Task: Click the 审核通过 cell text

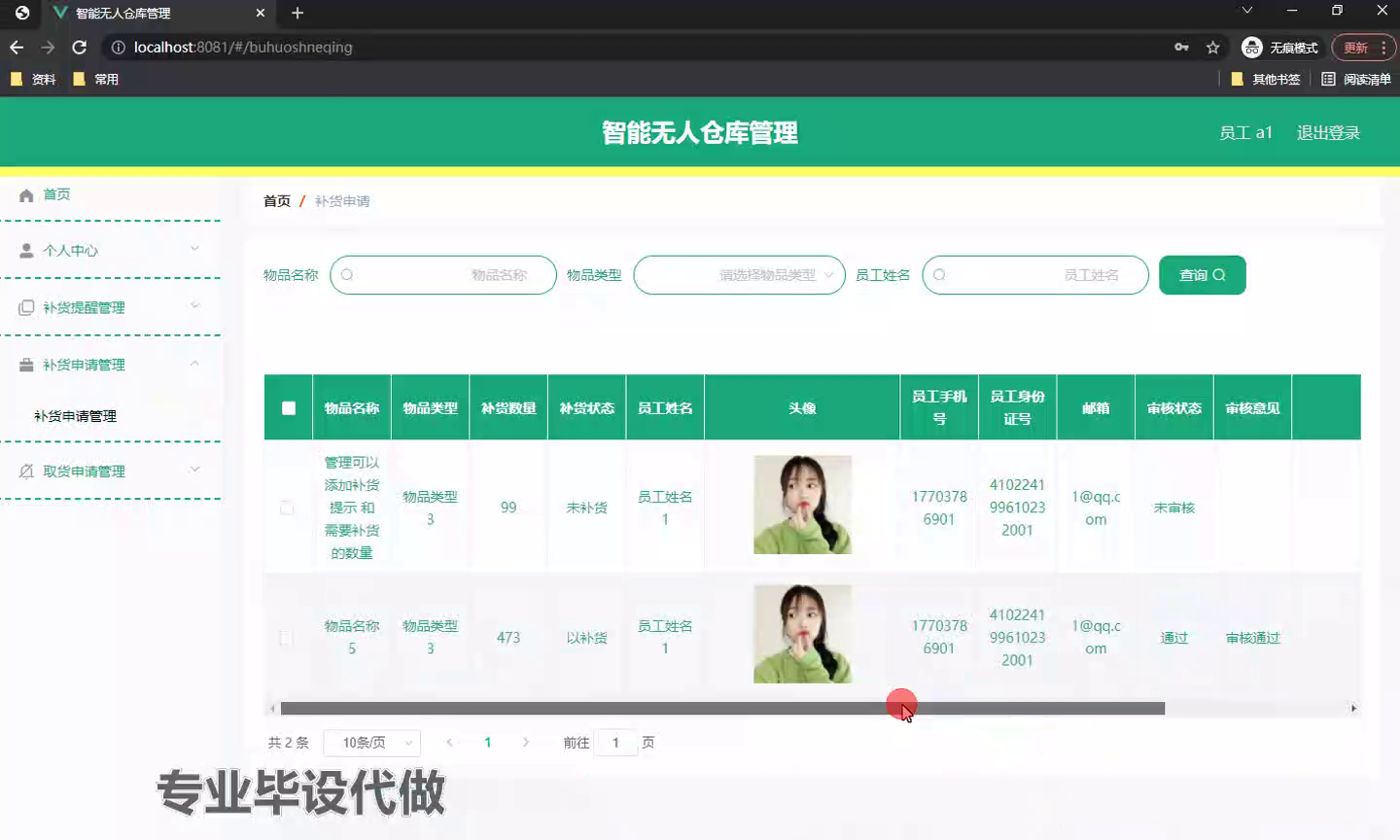Action: (1252, 638)
